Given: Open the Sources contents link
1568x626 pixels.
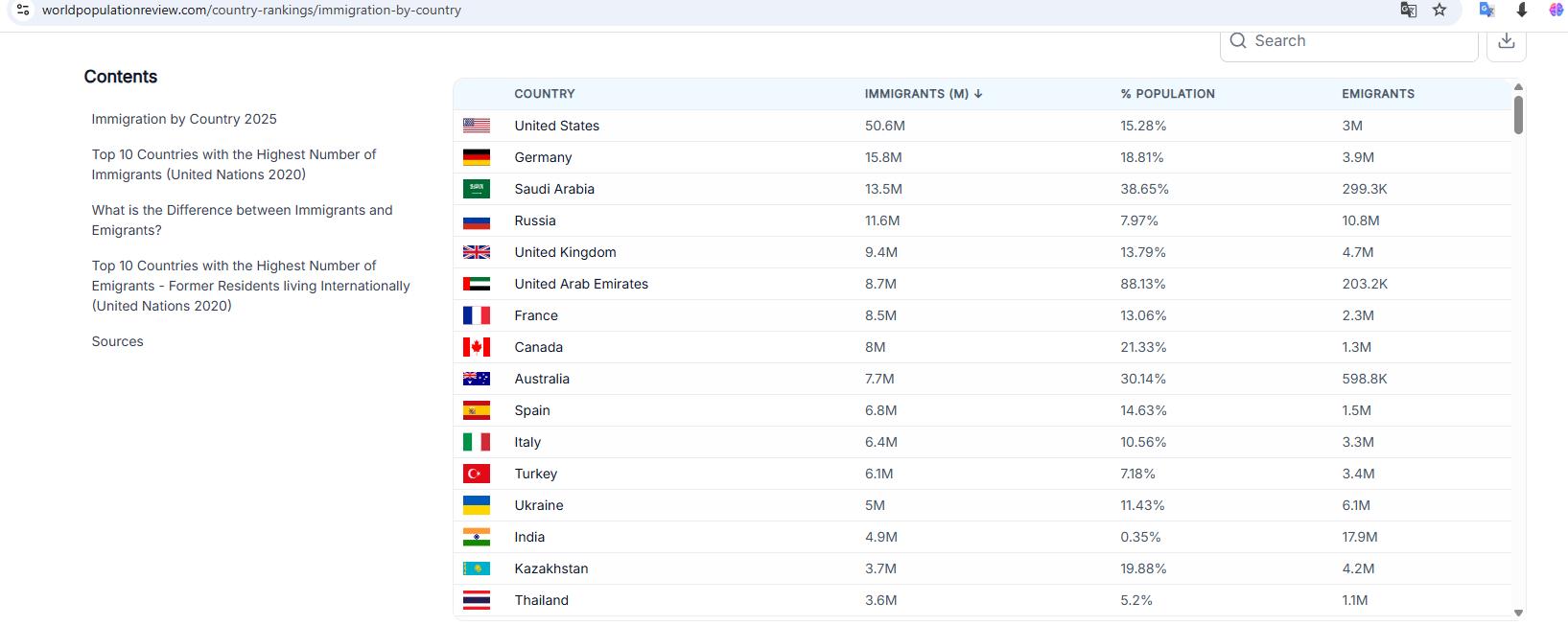Looking at the screenshot, I should pyautogui.click(x=117, y=341).
